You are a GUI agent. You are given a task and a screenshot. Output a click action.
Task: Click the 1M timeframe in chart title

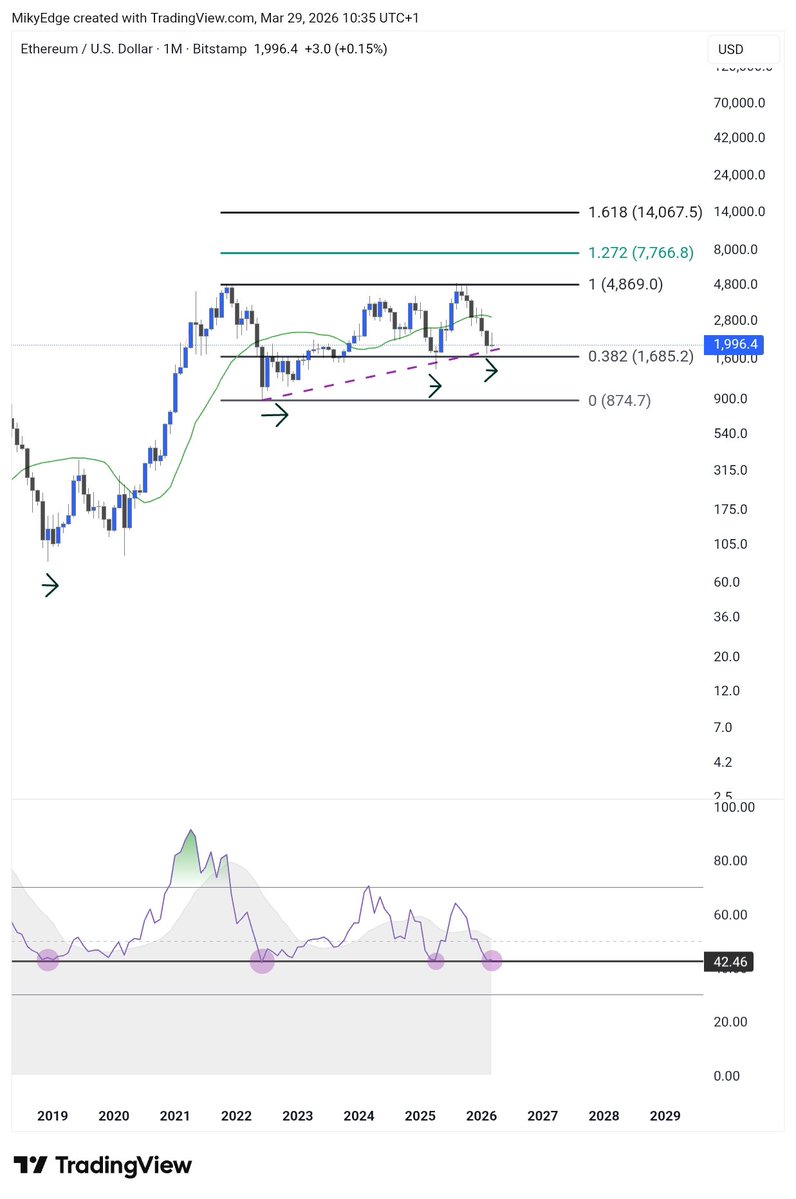173,49
